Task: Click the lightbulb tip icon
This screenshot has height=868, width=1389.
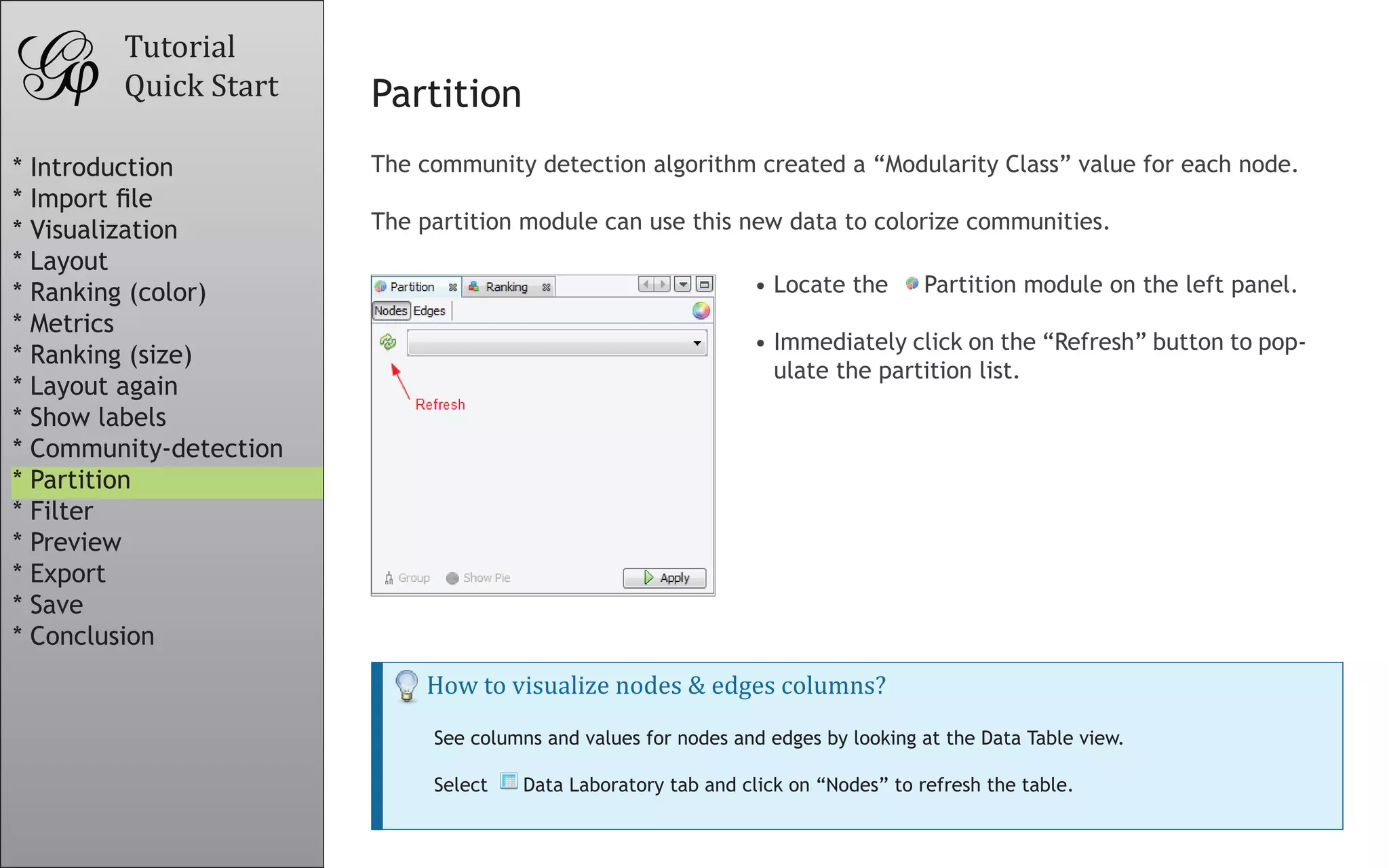Action: pos(406,686)
